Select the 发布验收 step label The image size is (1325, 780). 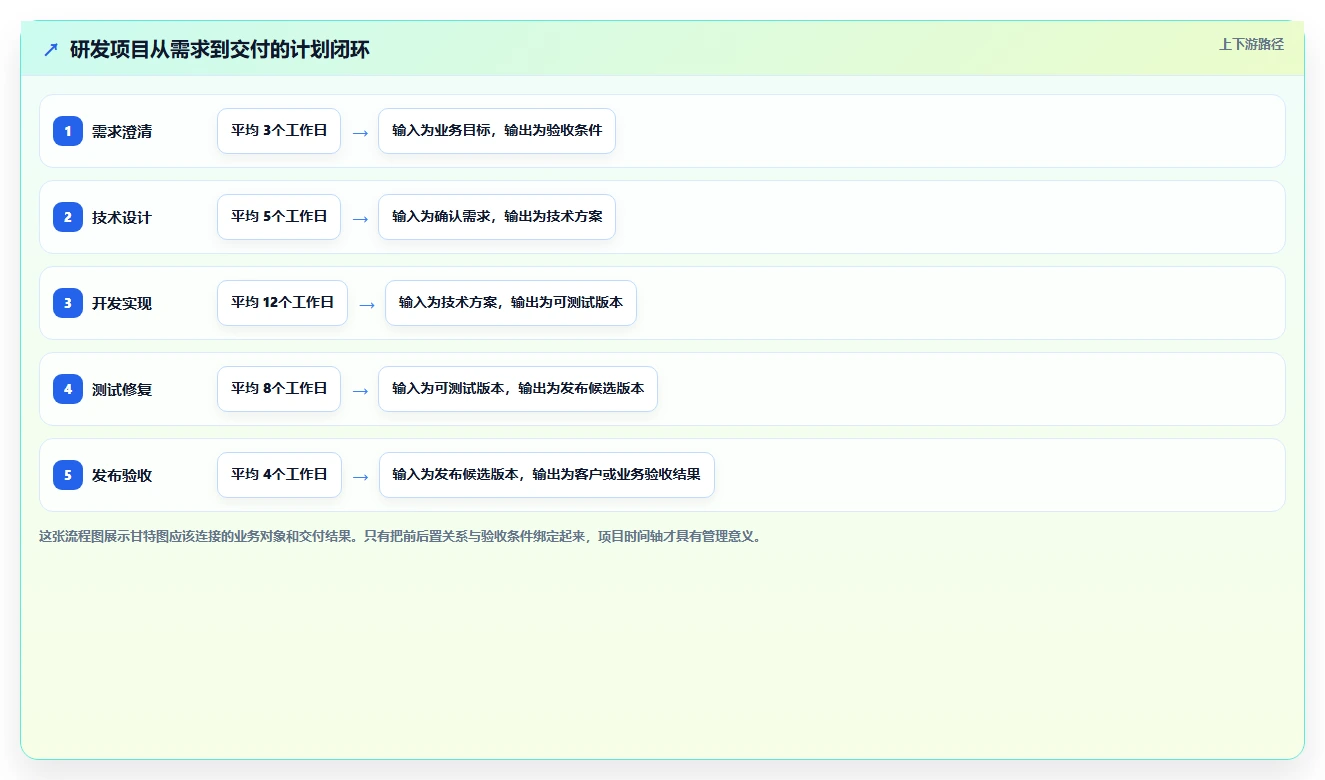[122, 475]
